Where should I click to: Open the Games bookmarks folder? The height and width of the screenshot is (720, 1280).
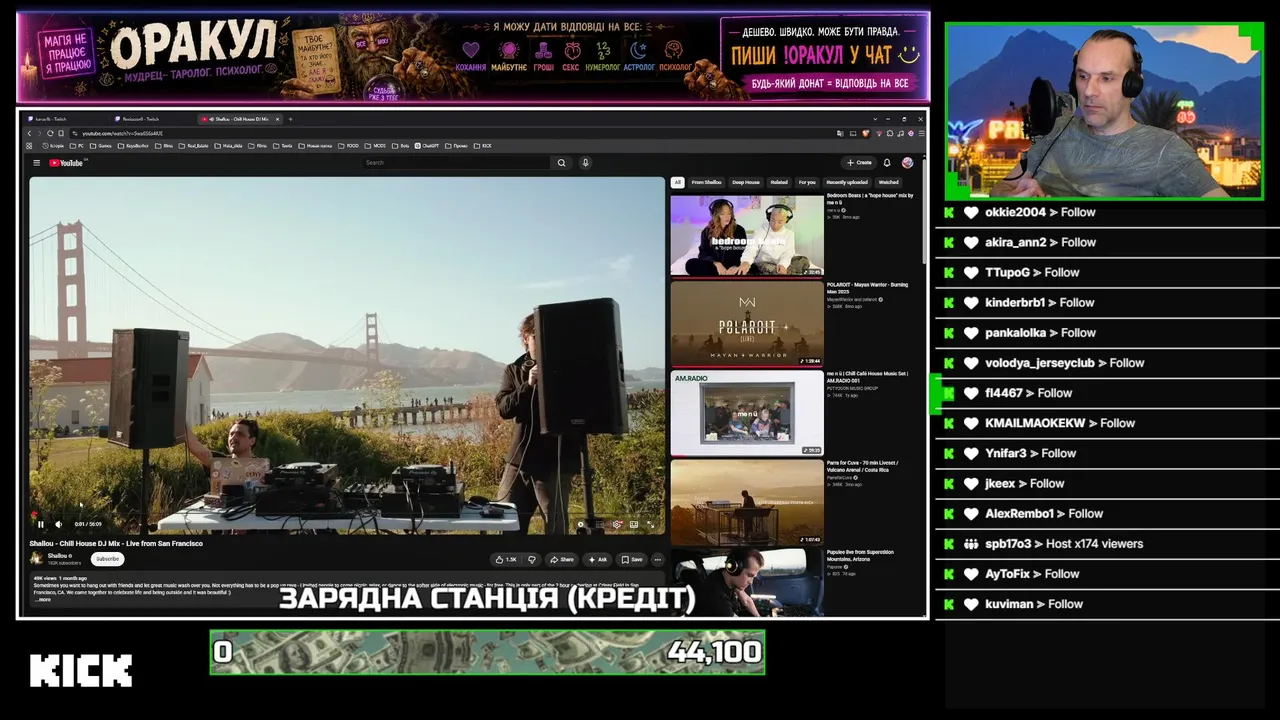[x=101, y=146]
